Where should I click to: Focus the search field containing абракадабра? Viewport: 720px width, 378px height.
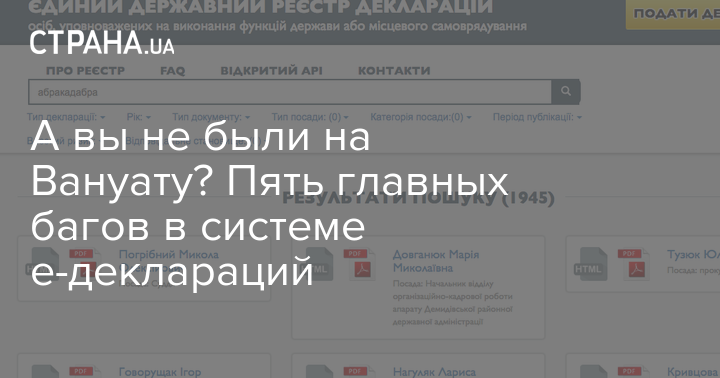coord(290,92)
